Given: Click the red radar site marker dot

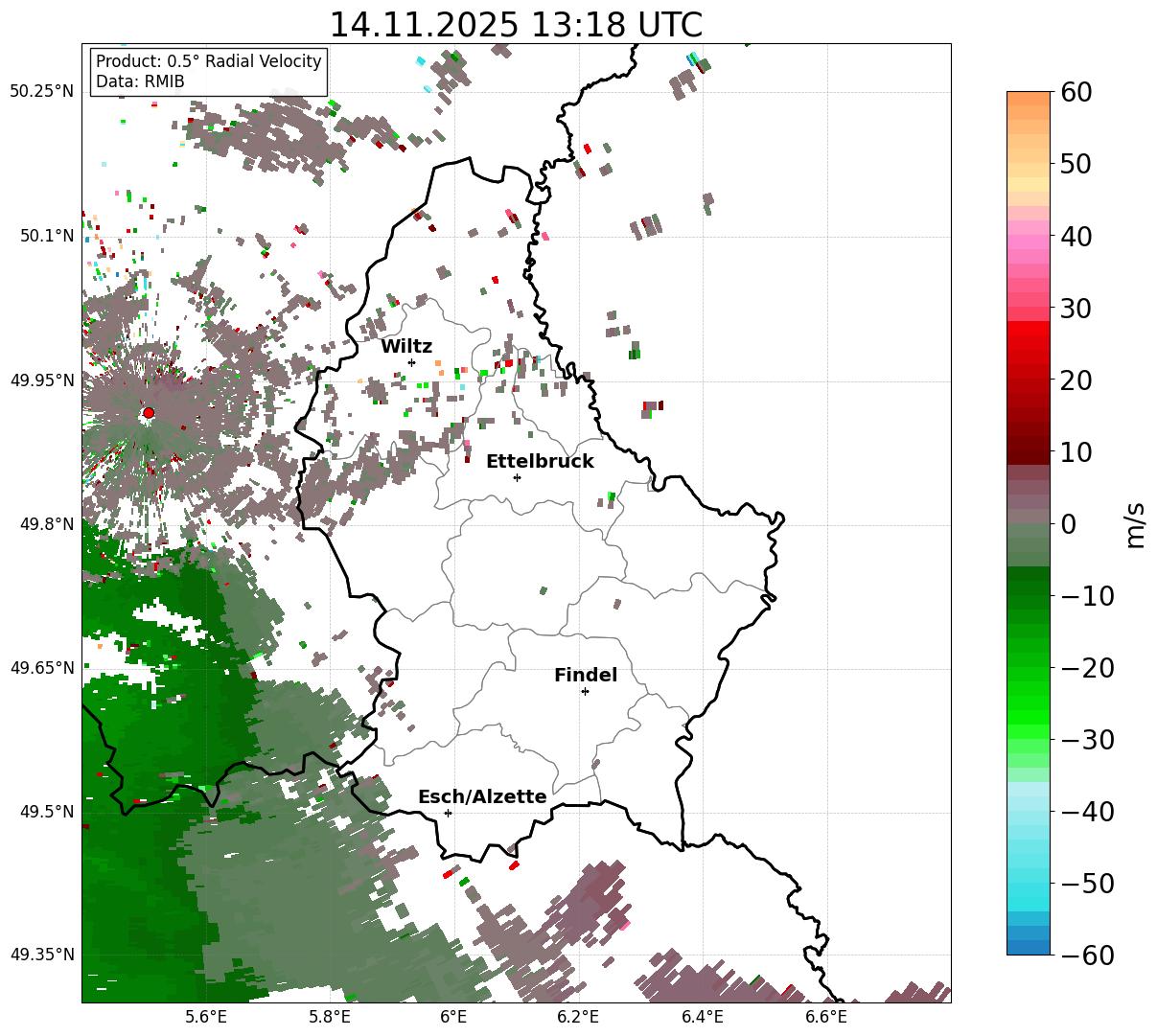Looking at the screenshot, I should (x=149, y=413).
